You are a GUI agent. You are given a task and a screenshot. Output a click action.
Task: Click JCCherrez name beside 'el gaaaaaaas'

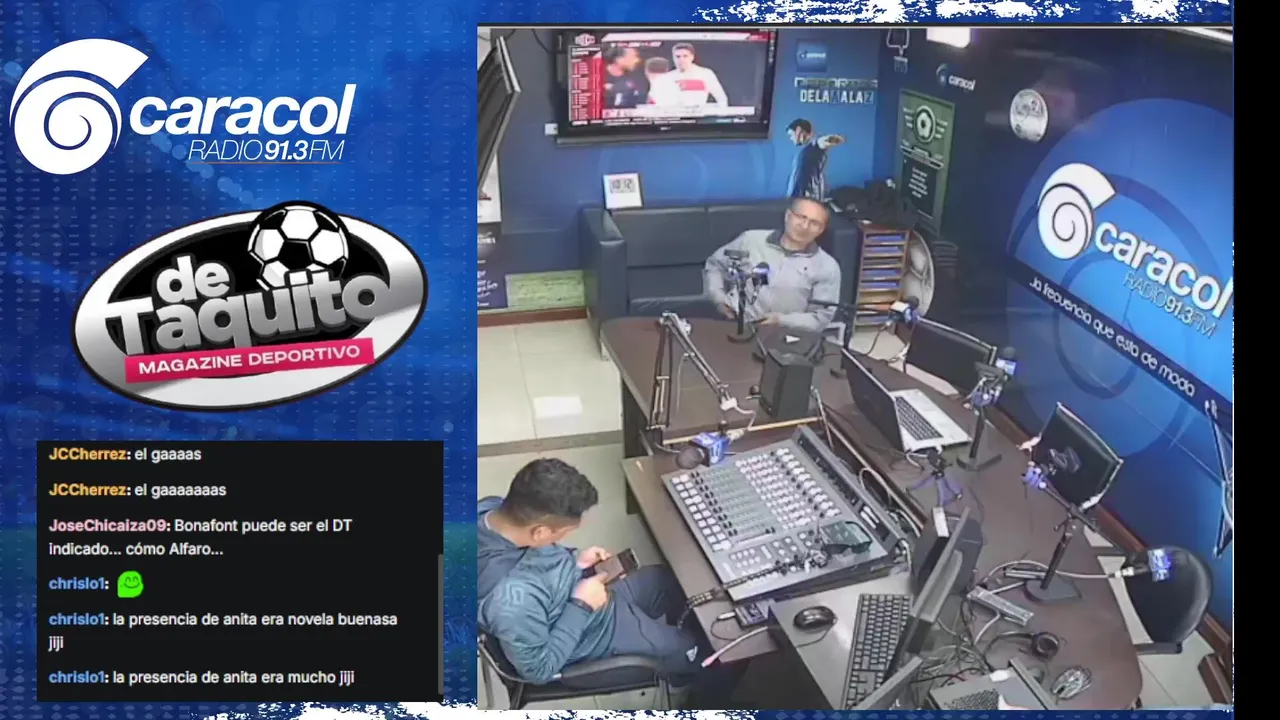pos(88,490)
